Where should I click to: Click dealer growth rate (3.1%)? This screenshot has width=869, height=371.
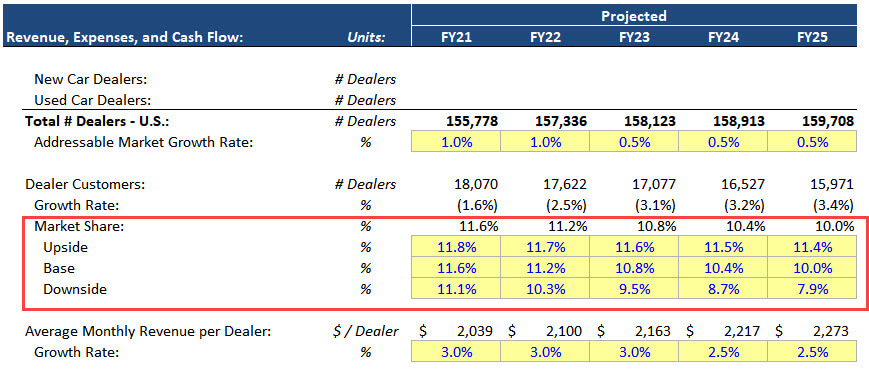[x=655, y=205]
